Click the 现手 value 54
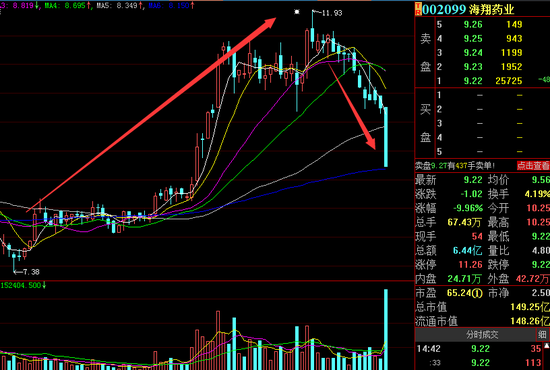This screenshot has height=370, width=550. pos(477,236)
